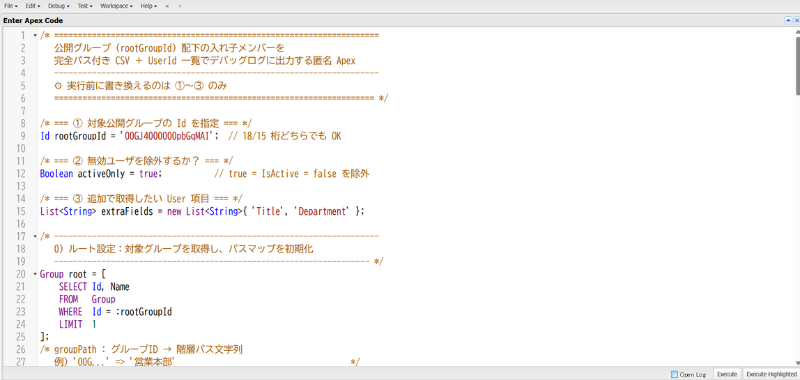Go forward with the > arrow
The height and width of the screenshot is (380, 800).
[x=179, y=6]
